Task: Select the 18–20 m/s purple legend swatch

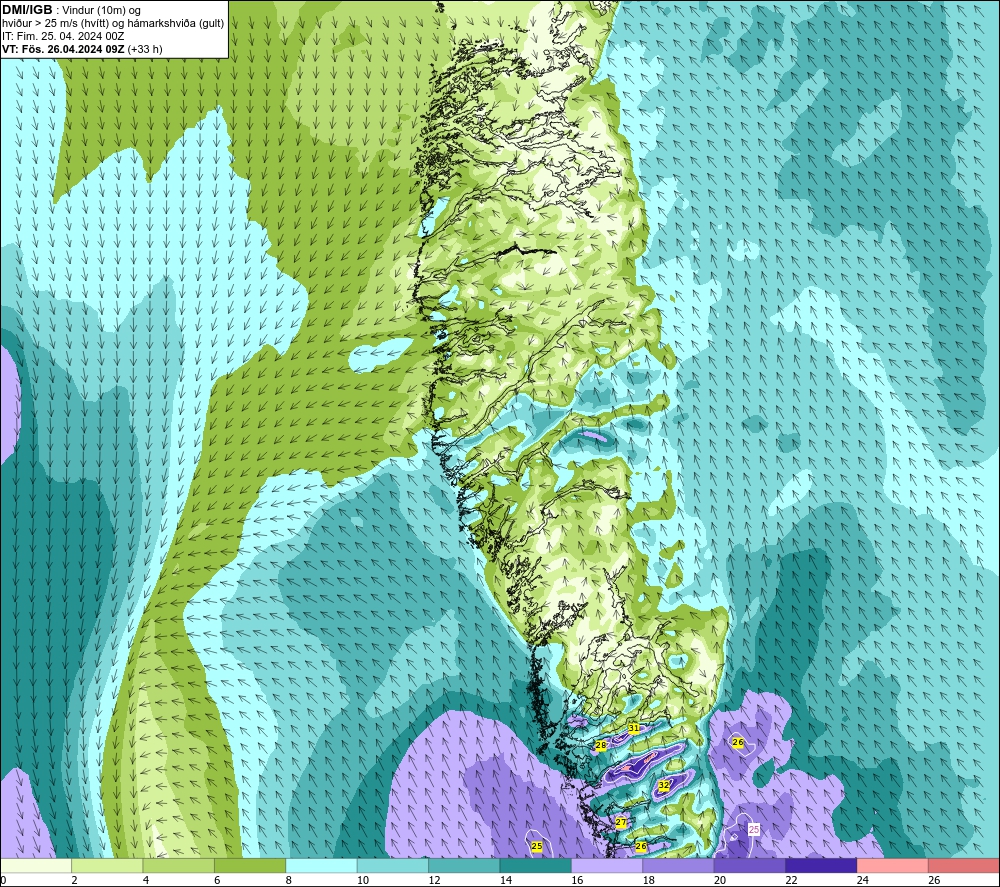Action: (x=679, y=866)
